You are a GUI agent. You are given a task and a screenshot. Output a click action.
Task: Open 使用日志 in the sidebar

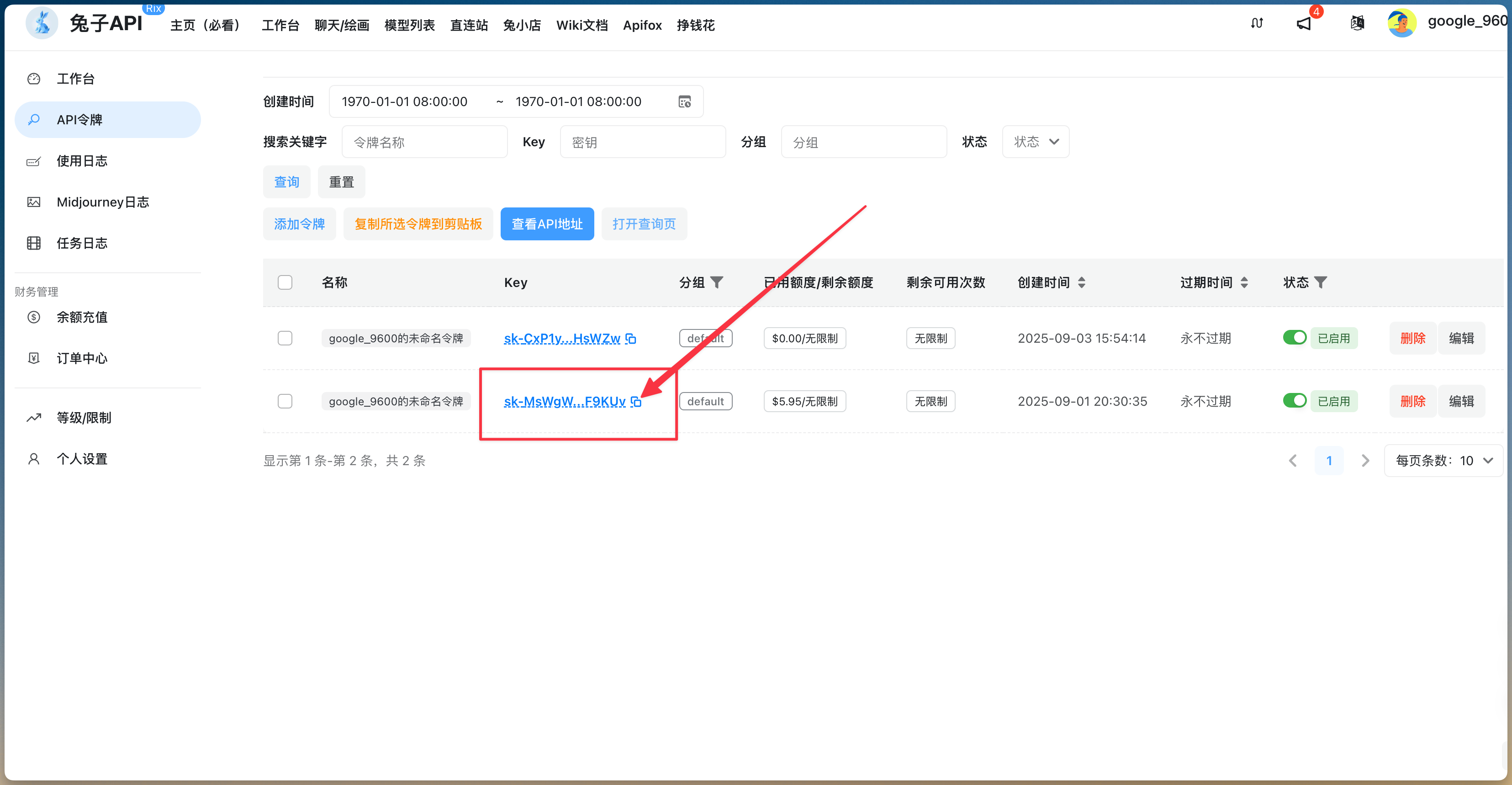[82, 161]
